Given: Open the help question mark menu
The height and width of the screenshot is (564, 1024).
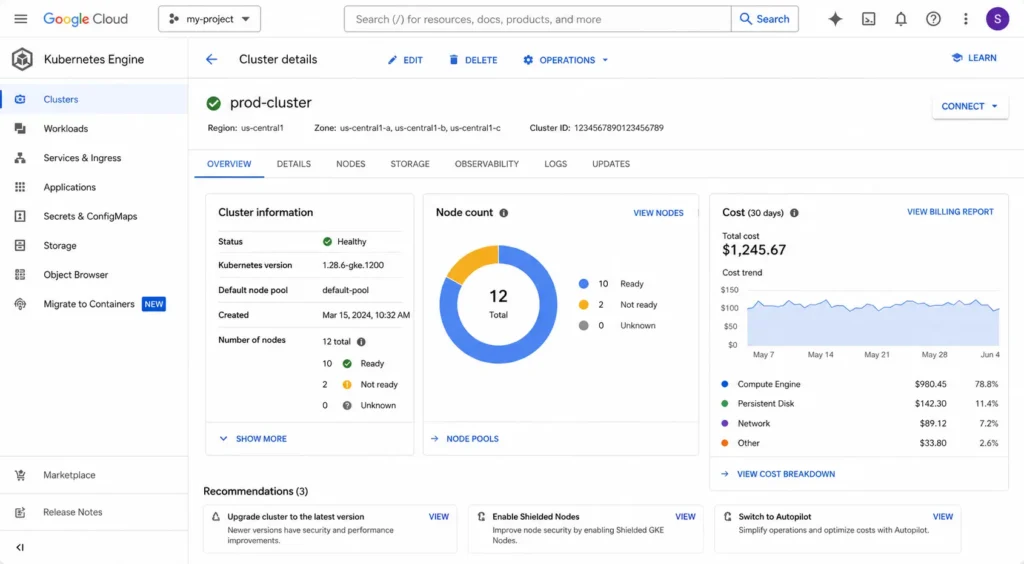Looking at the screenshot, I should (x=933, y=19).
